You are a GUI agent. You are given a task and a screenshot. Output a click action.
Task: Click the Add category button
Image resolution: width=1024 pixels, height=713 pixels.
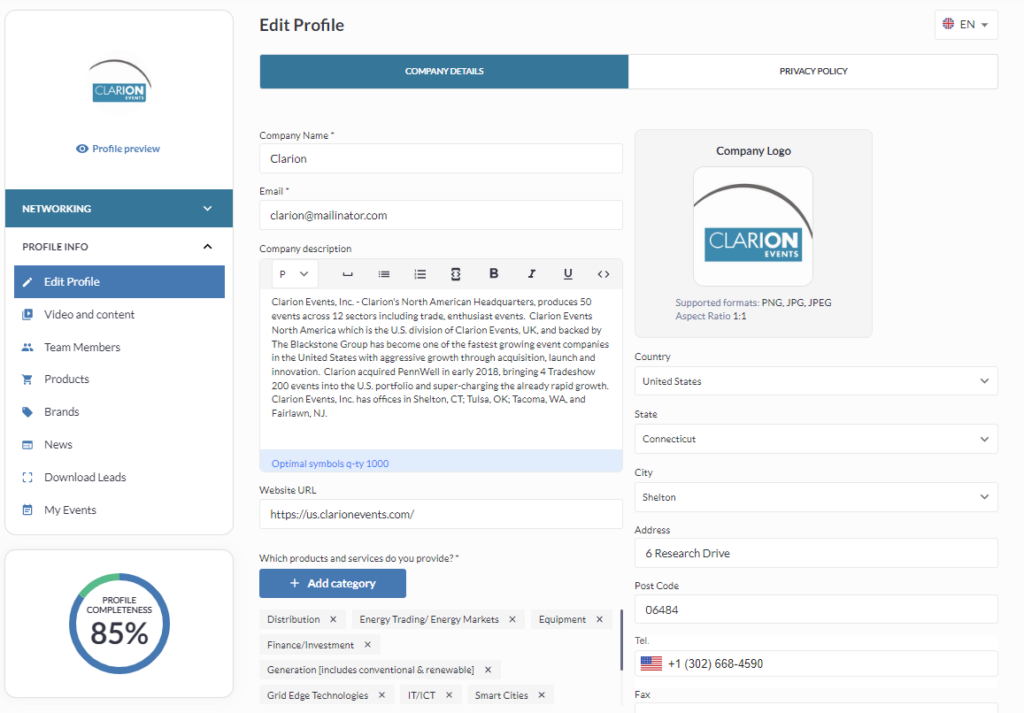point(332,584)
